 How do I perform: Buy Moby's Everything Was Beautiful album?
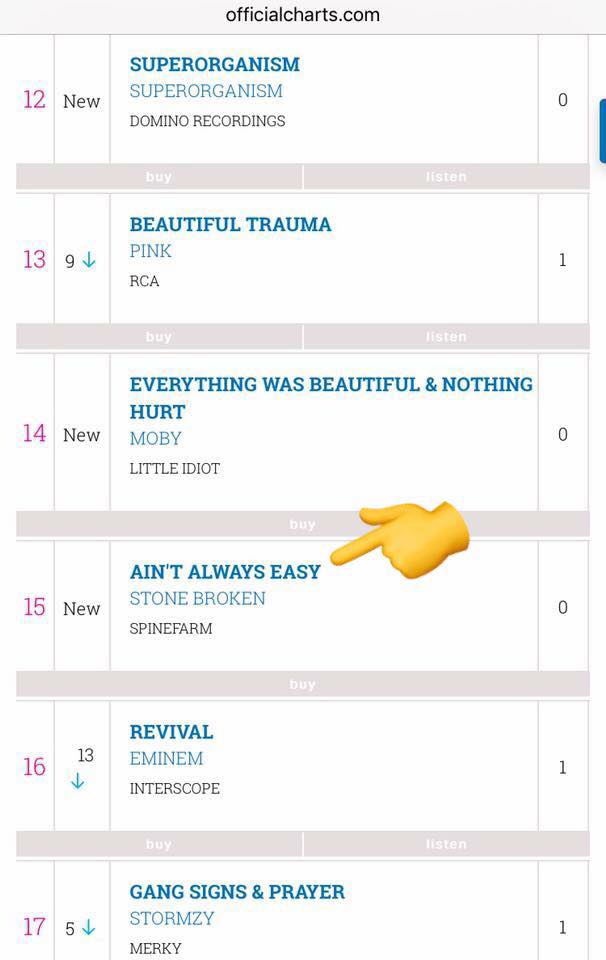303,524
